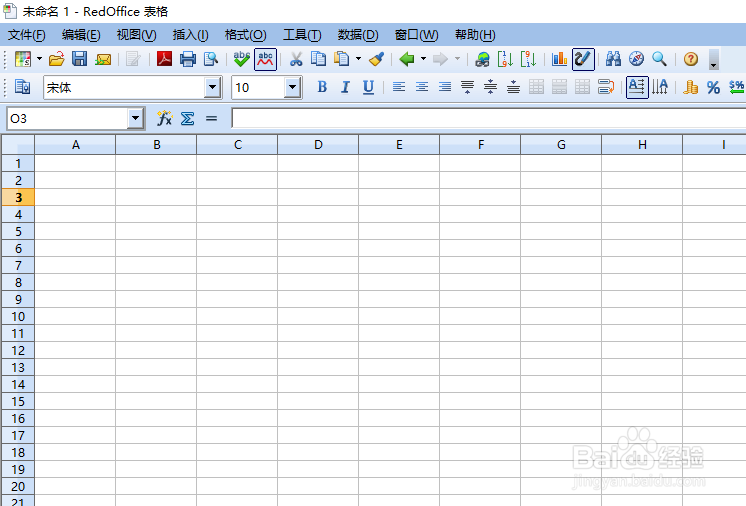The image size is (746, 506).
Task: Apply percent number format
Action: click(x=713, y=87)
